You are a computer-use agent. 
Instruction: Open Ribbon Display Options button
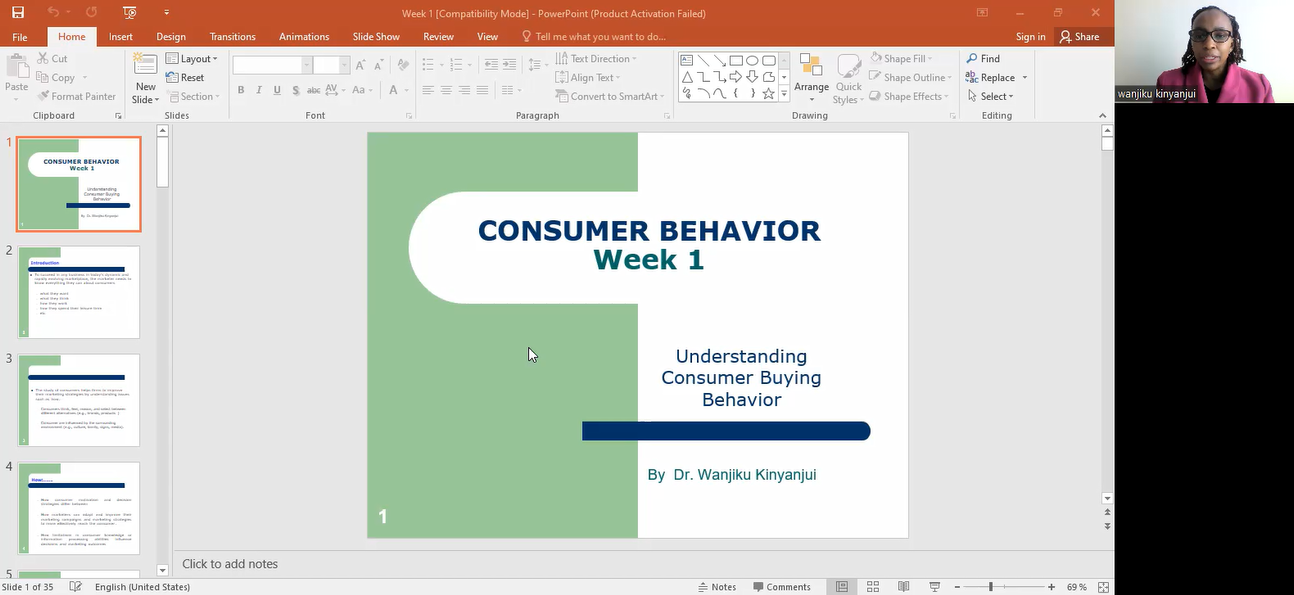point(983,13)
